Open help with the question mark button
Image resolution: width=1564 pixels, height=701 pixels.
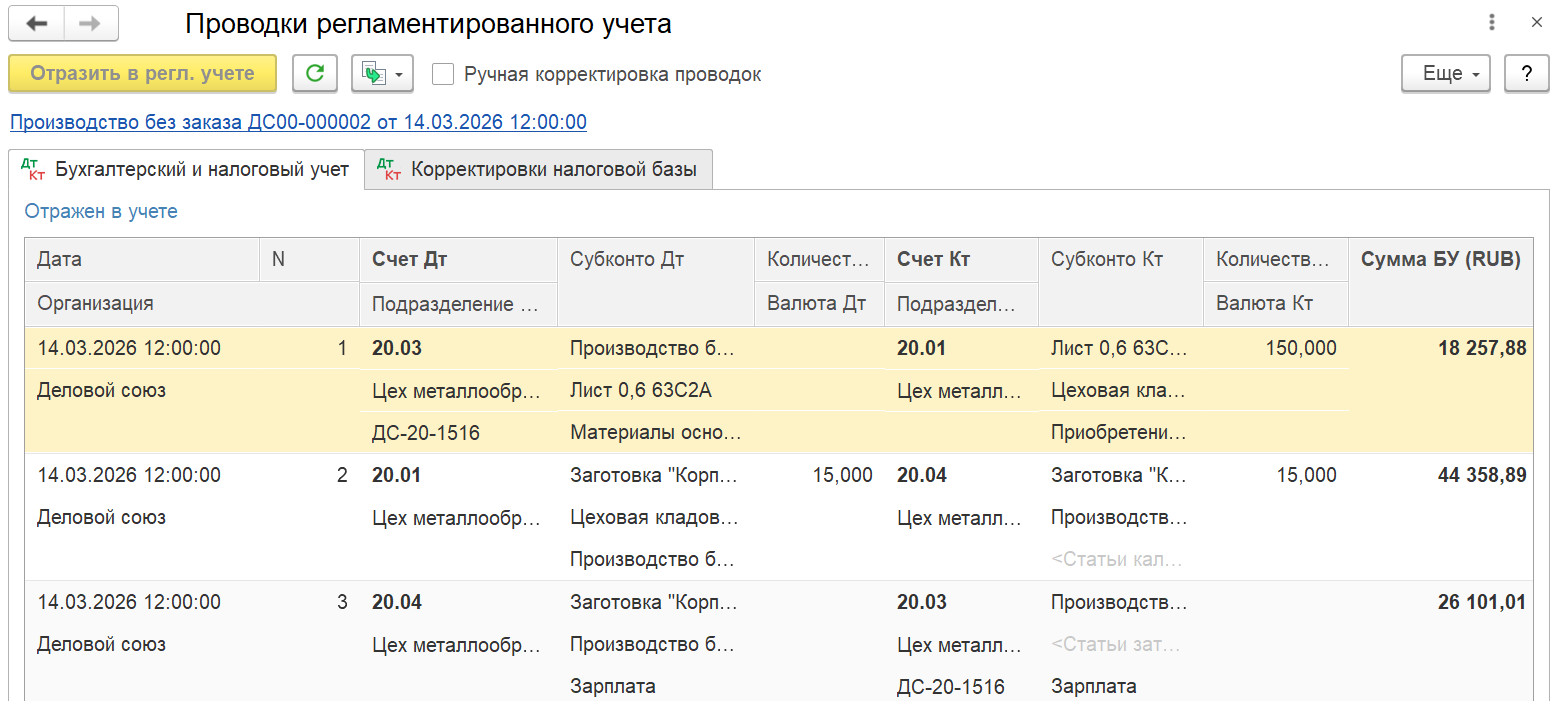pos(1527,74)
